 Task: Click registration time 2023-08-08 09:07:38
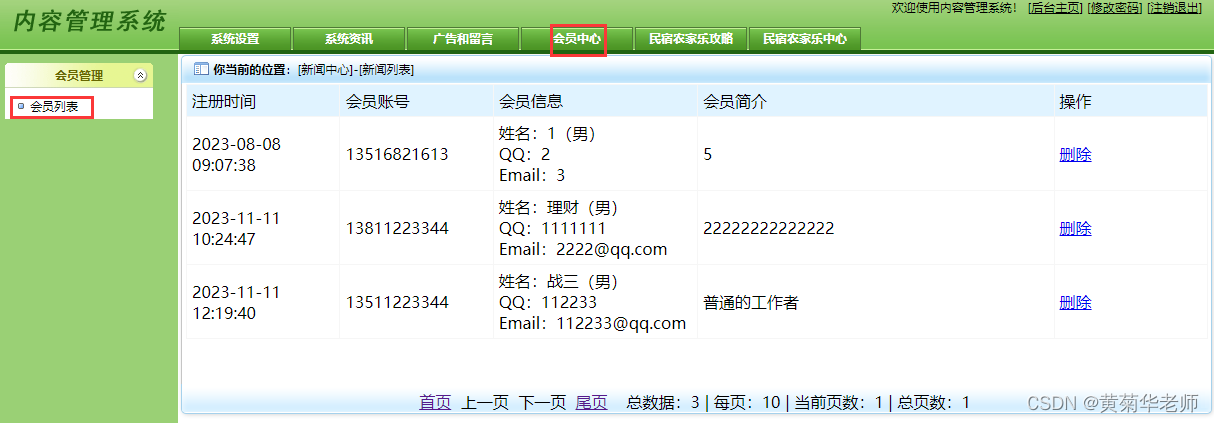[x=237, y=154]
